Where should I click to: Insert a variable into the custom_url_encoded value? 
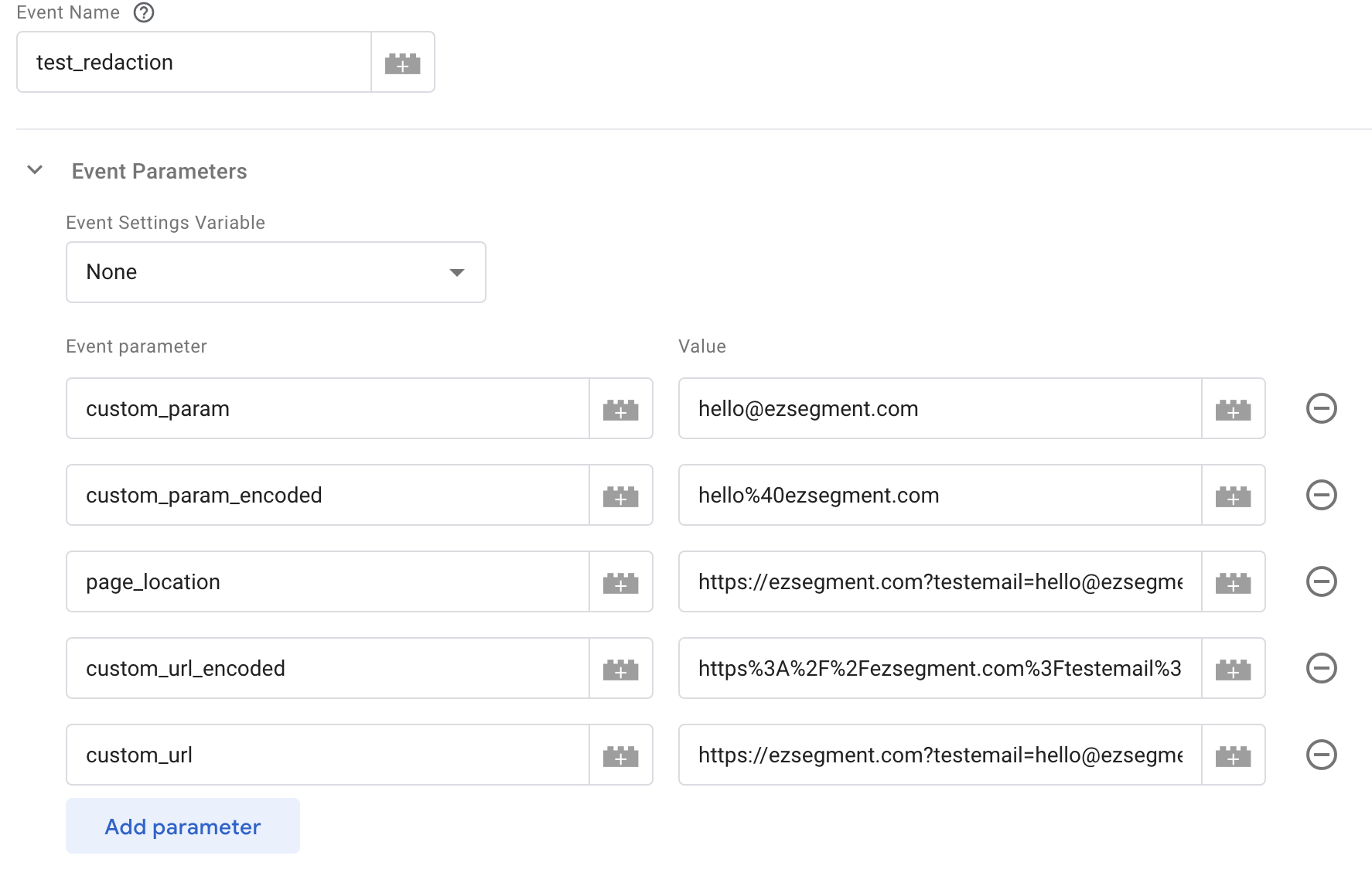click(x=1233, y=669)
